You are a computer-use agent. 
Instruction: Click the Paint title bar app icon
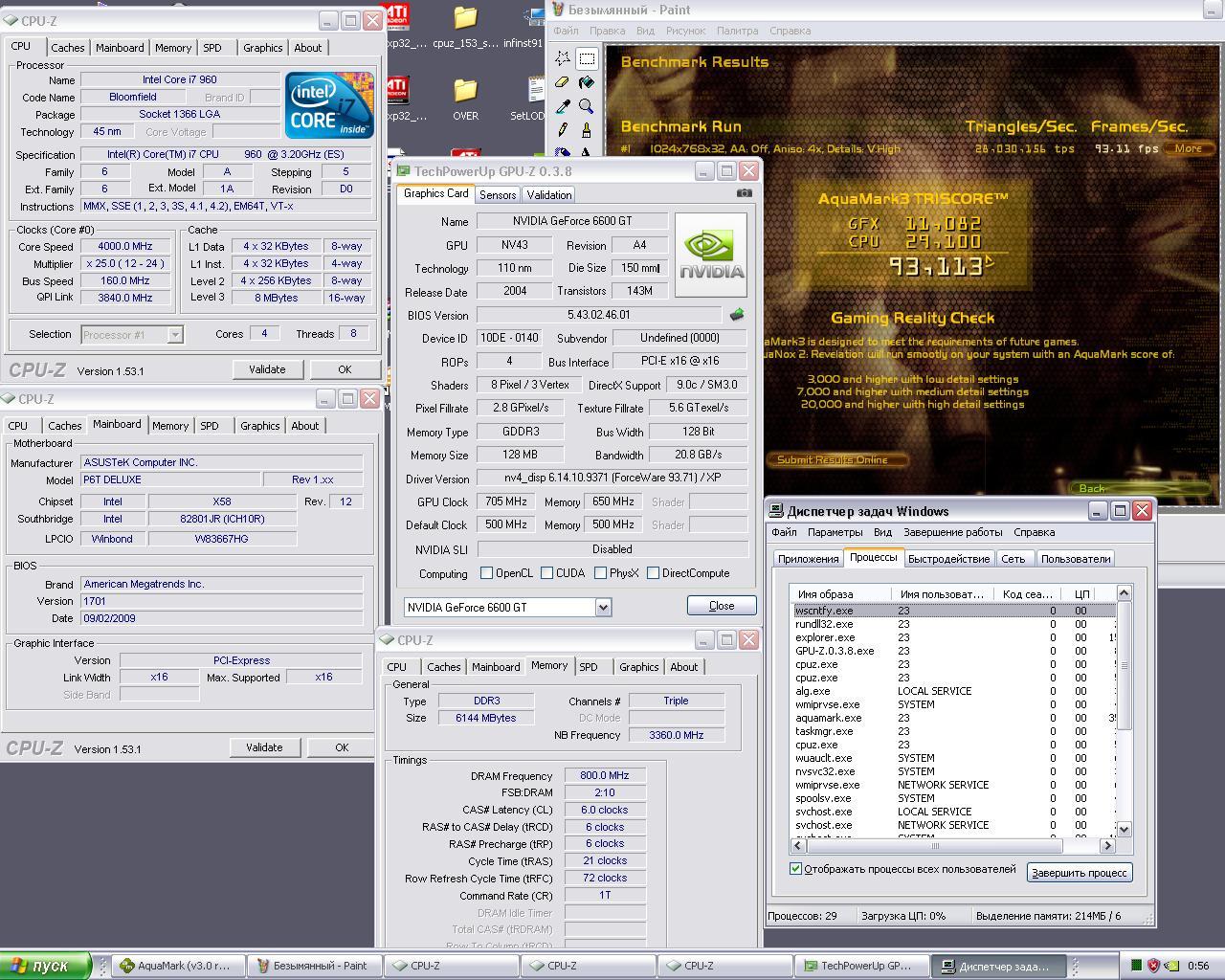tap(557, 10)
